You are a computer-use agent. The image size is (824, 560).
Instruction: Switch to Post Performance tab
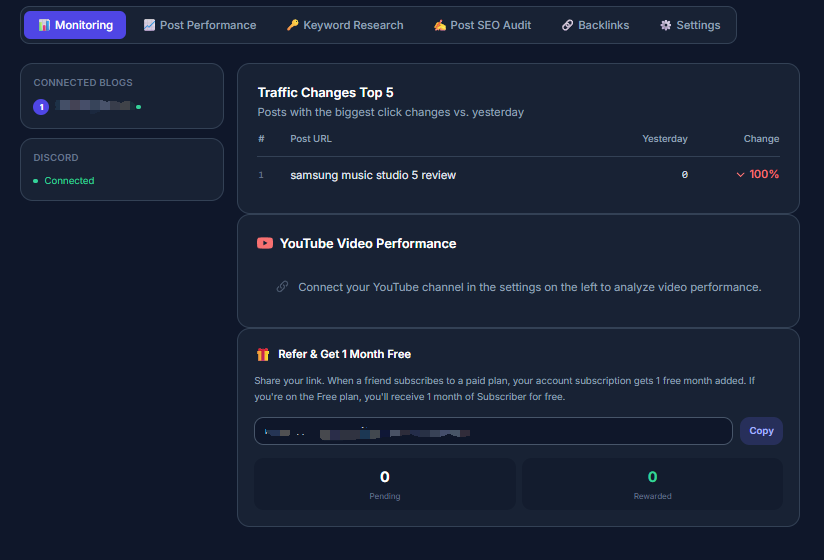click(200, 25)
